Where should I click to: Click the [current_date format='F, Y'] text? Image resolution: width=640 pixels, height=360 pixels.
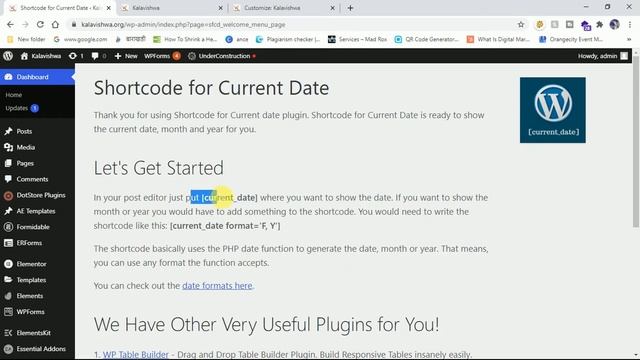(225, 226)
